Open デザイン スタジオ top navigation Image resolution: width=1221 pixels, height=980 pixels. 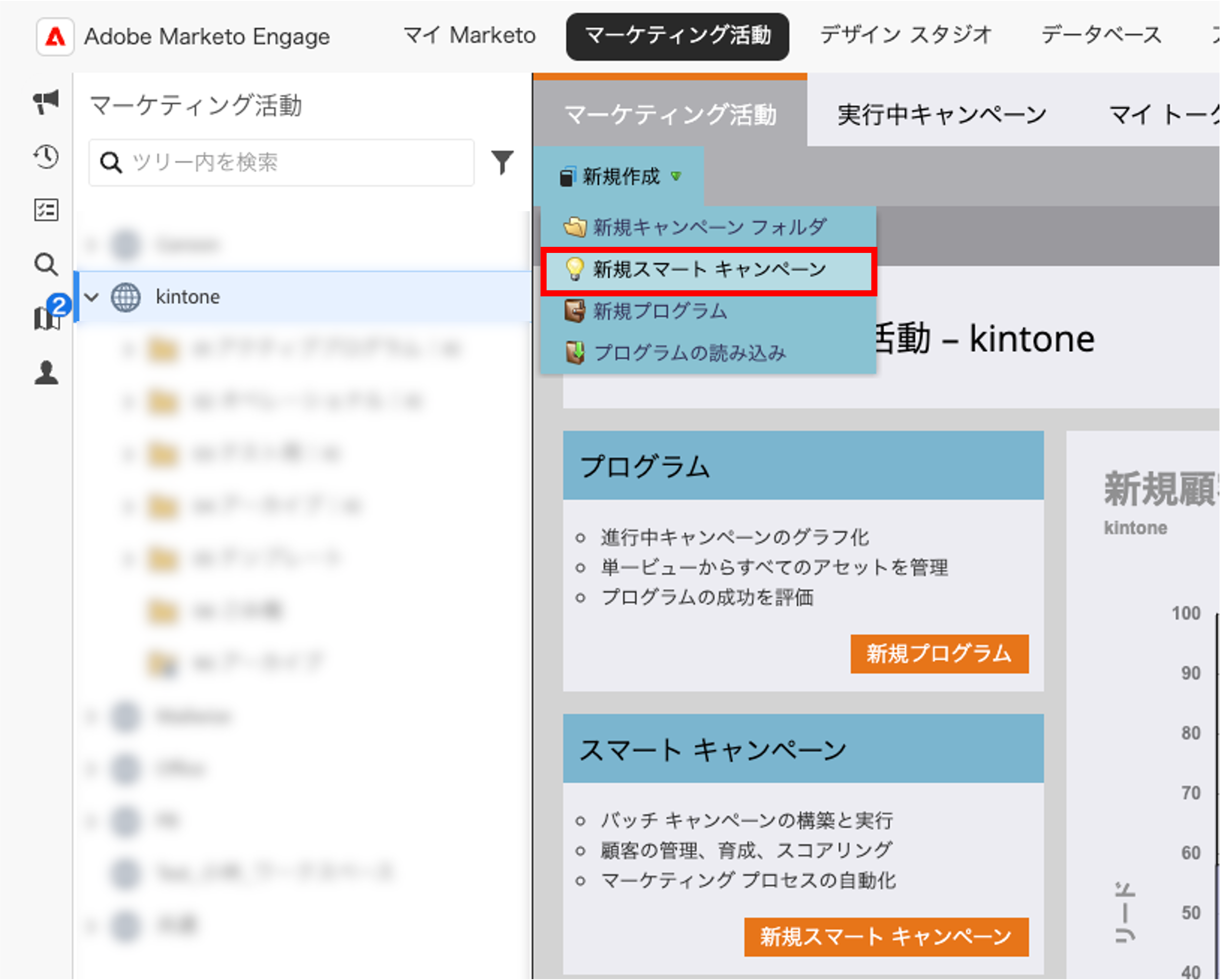coord(906,36)
